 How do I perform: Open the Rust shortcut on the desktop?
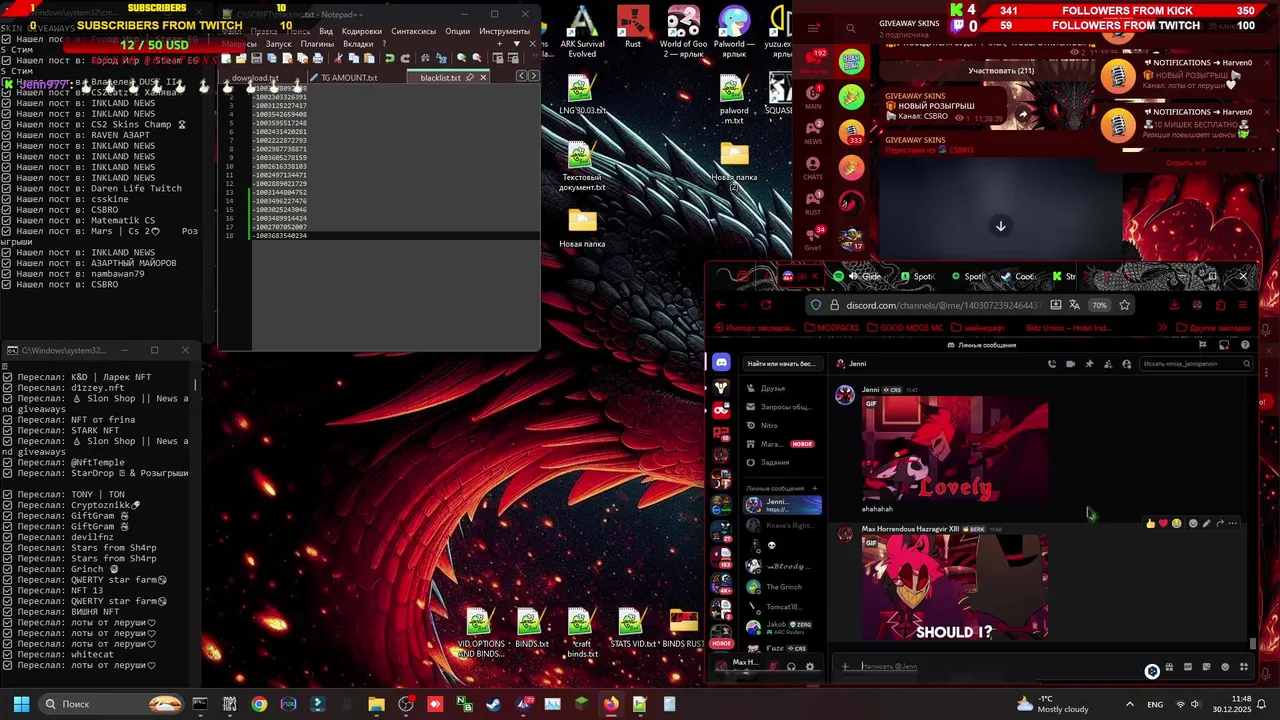(633, 27)
